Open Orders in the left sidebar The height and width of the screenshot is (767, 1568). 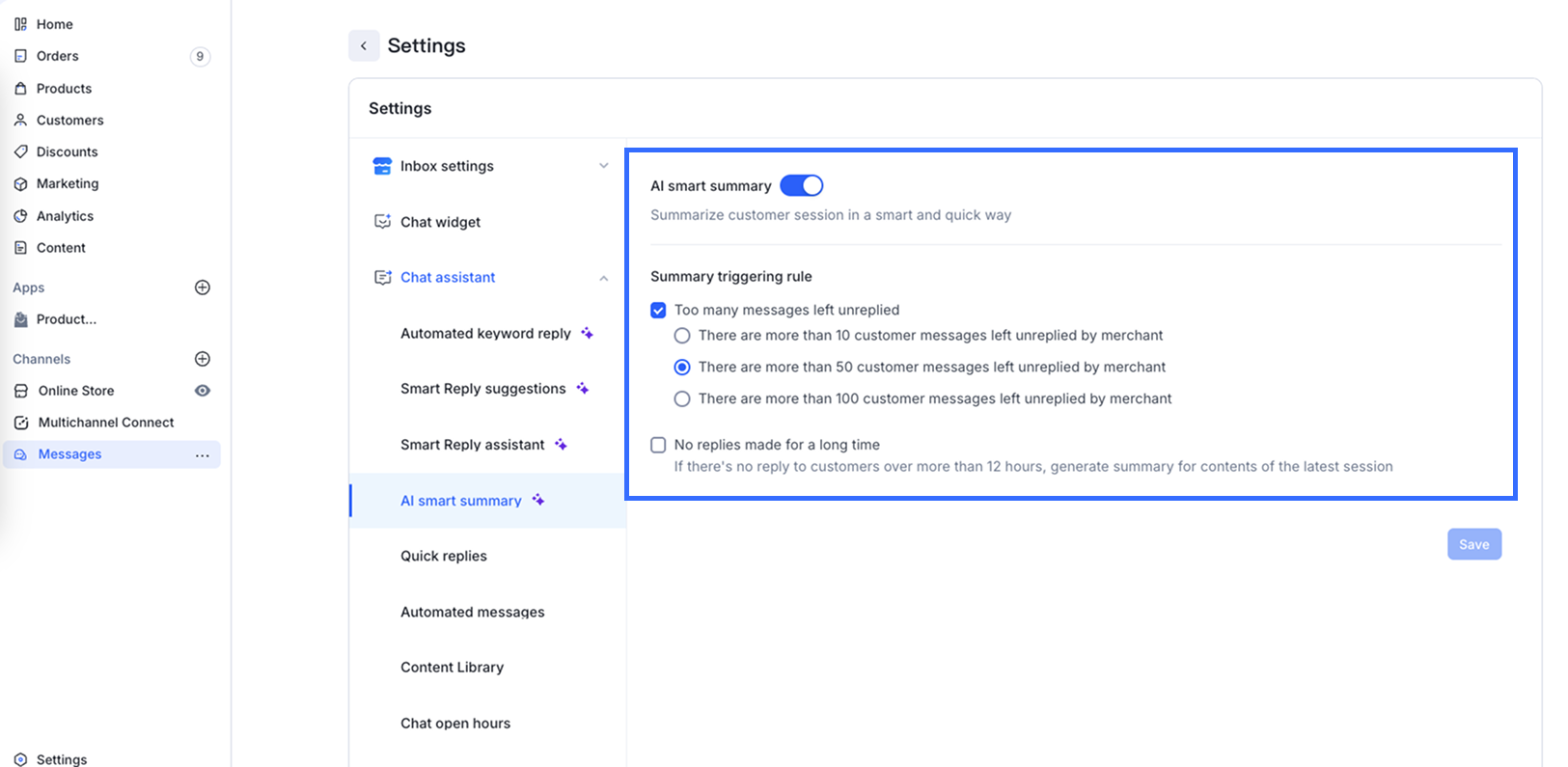[58, 56]
